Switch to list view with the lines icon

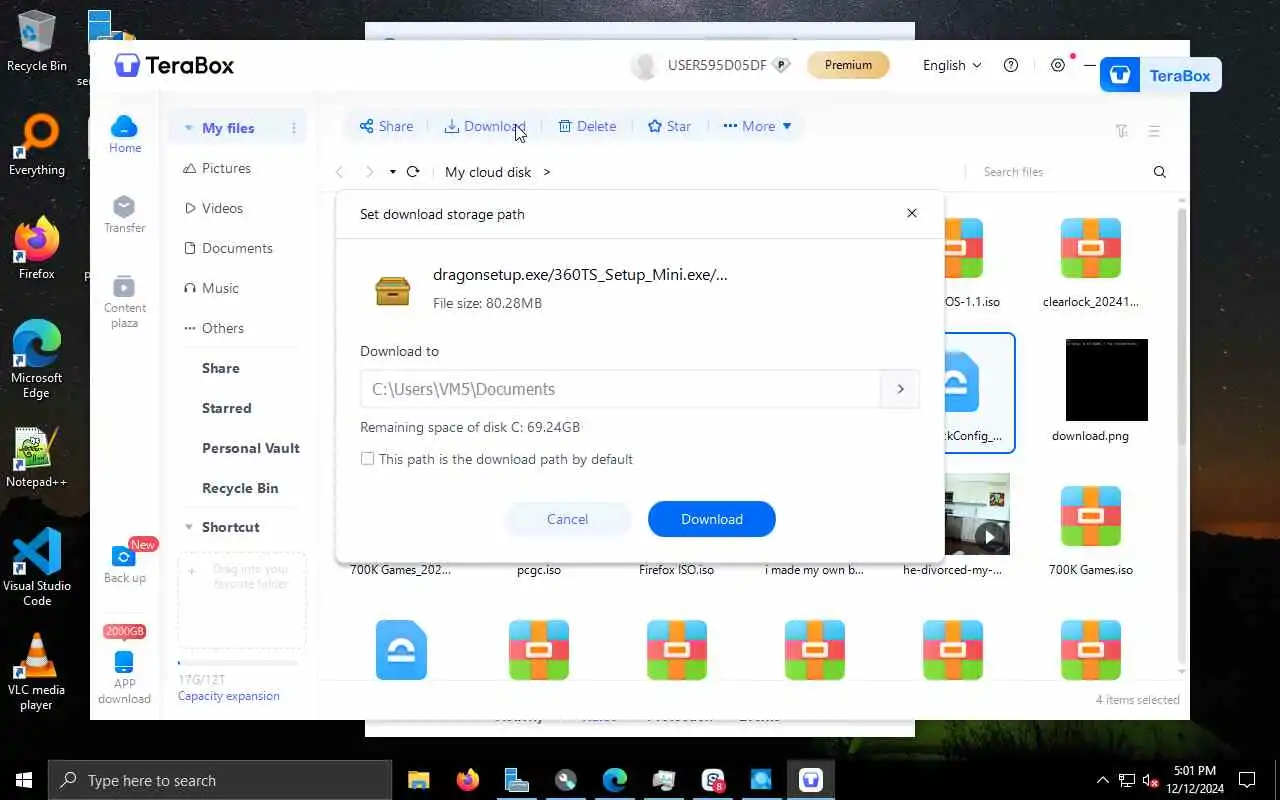pyautogui.click(x=1154, y=131)
